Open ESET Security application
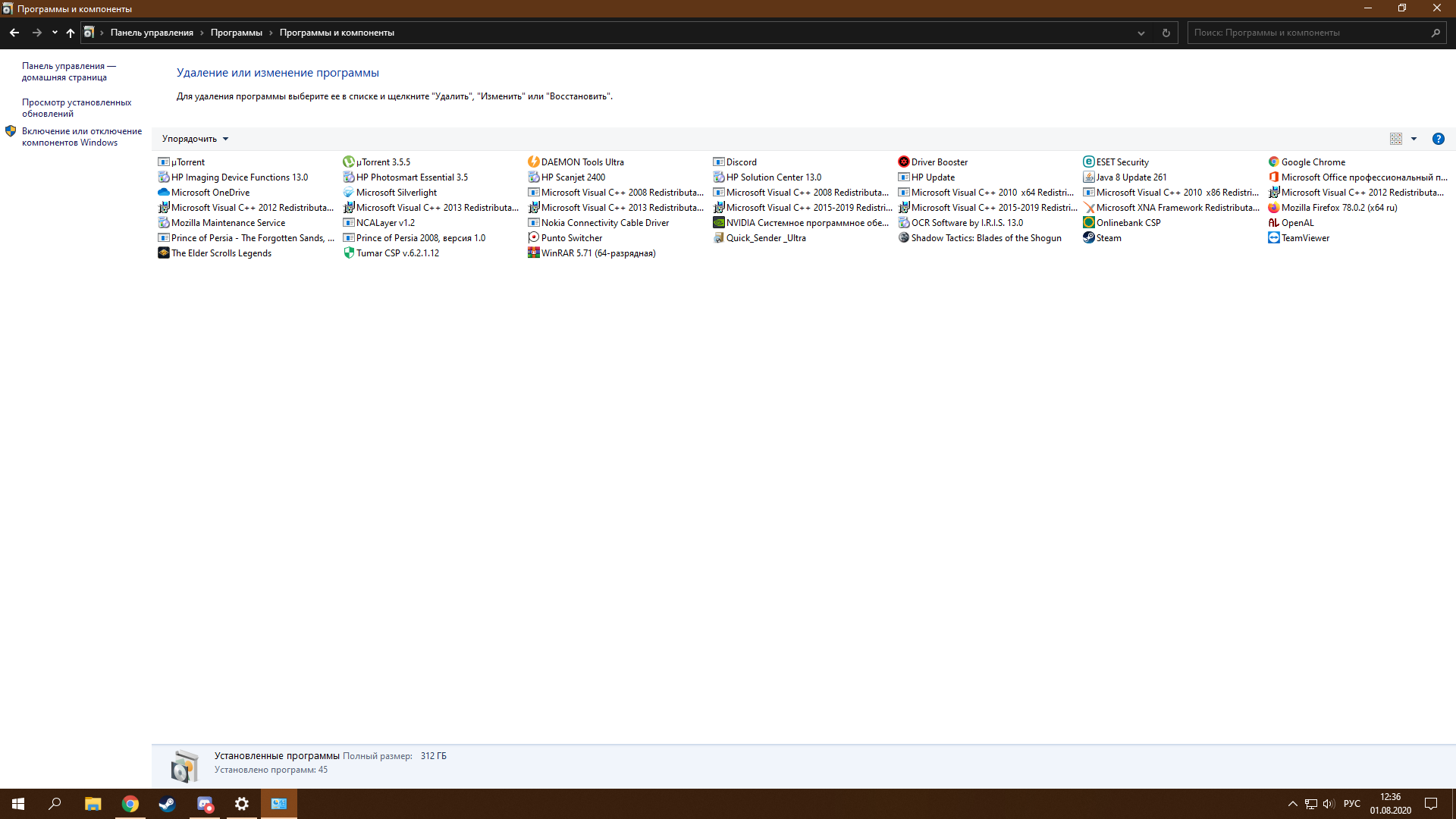The image size is (1456, 819). 1122,161
